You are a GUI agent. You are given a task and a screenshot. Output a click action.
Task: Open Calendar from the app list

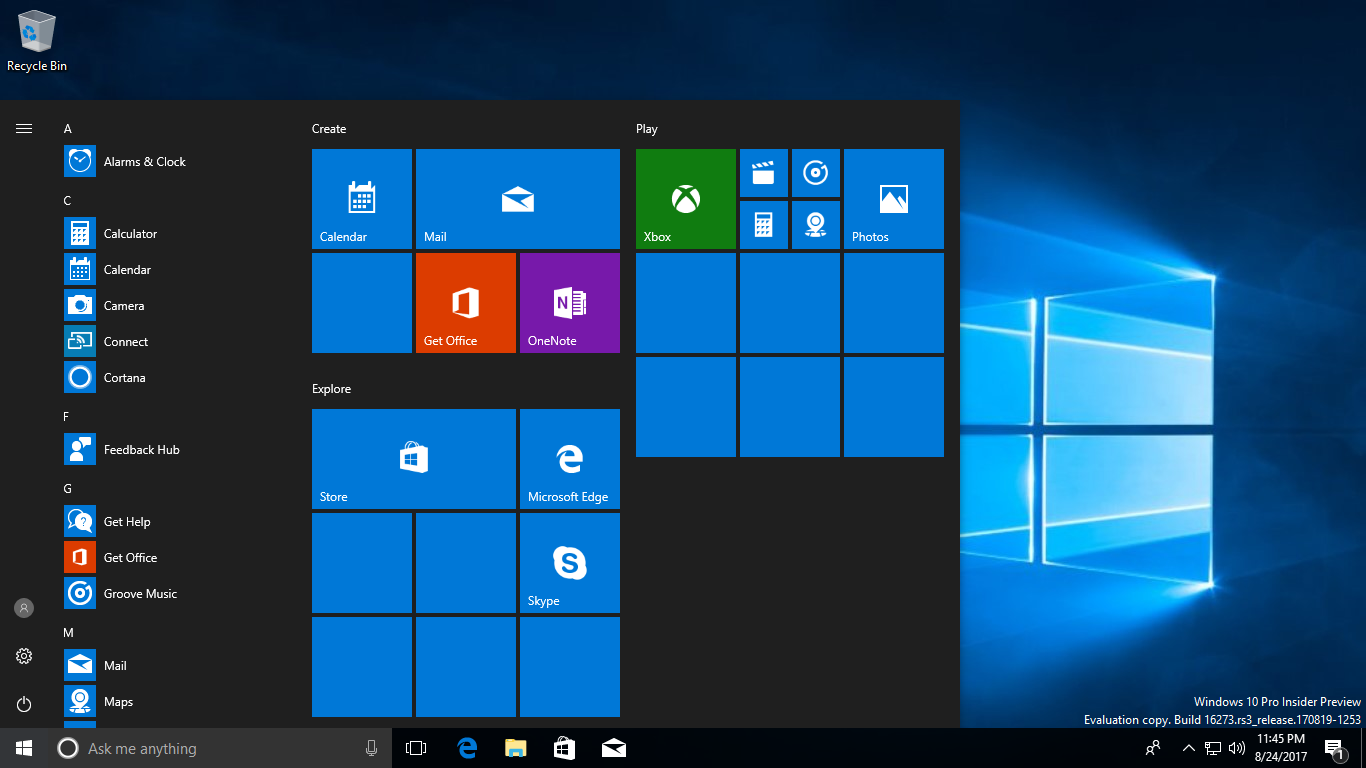coord(176,270)
